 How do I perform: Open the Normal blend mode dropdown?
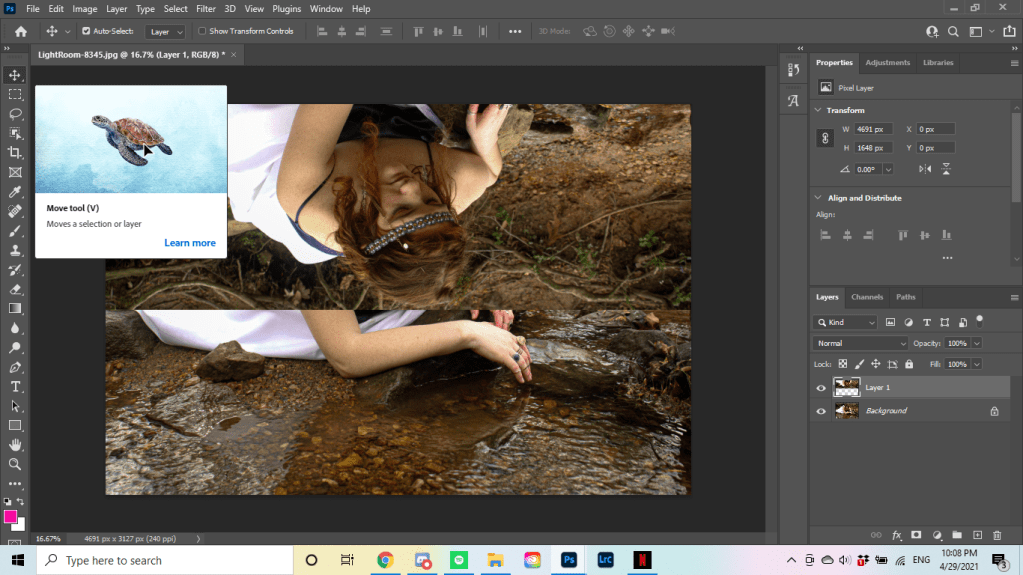click(x=861, y=343)
